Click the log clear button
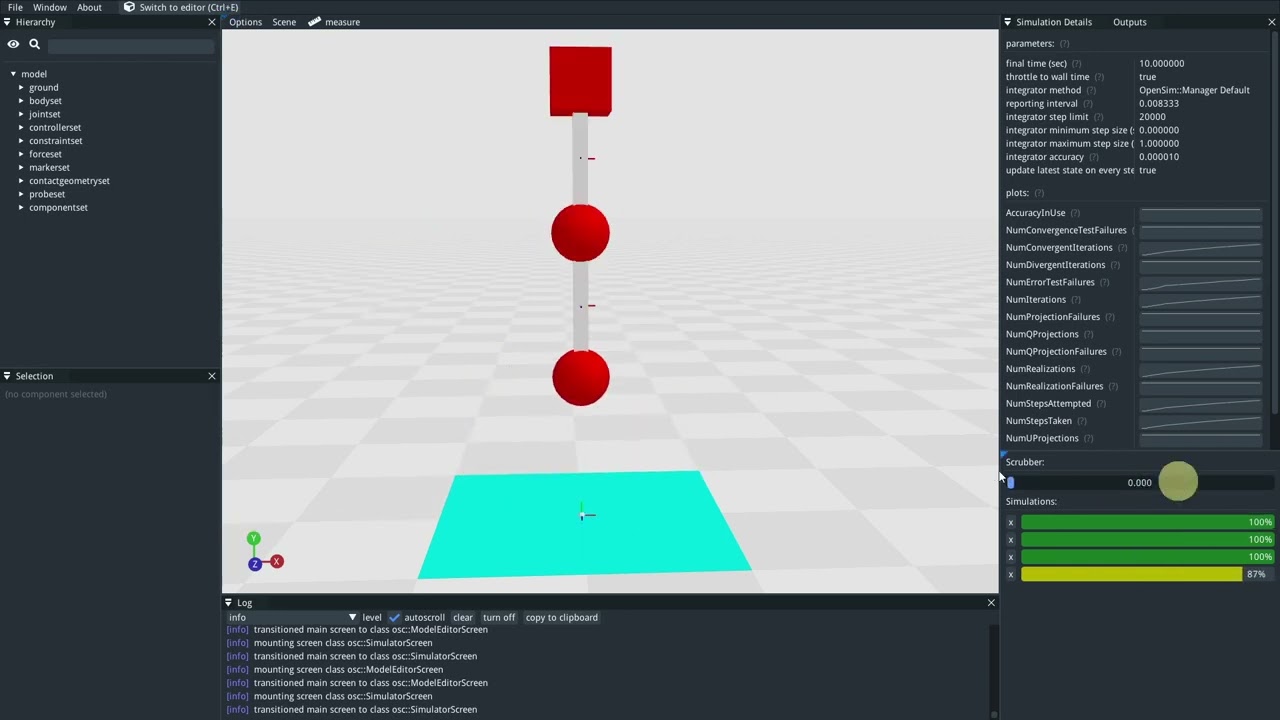This screenshot has width=1280, height=720. (463, 617)
